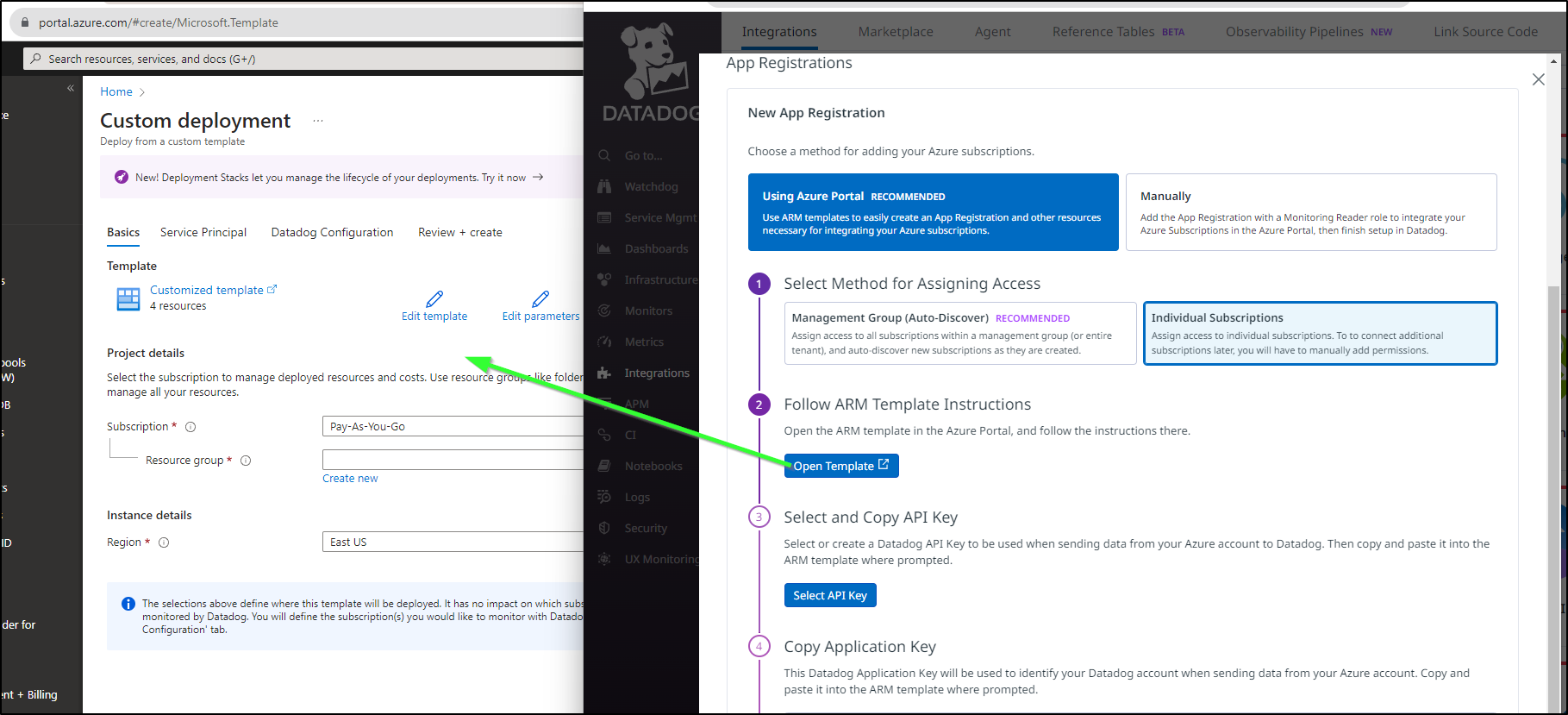1568x715 pixels.
Task: Open the Observability Pipelines tab
Action: [x=1309, y=32]
